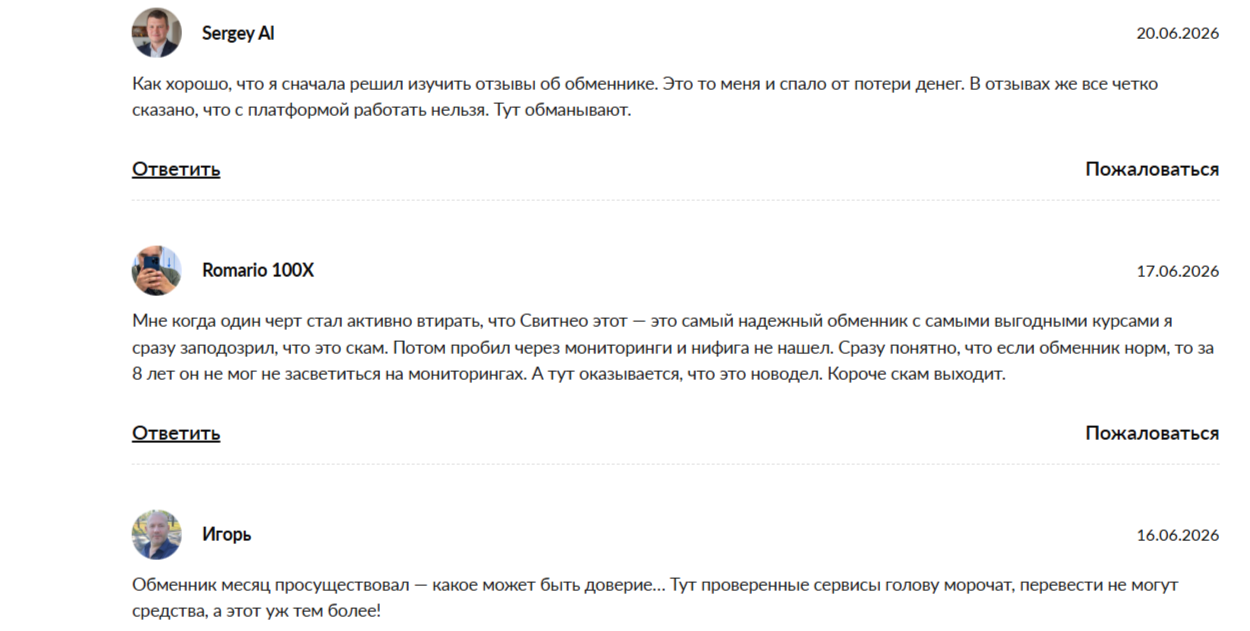Click the dotted divider below Sergey's comment
Viewport: 1250px width, 631px height.
point(676,200)
